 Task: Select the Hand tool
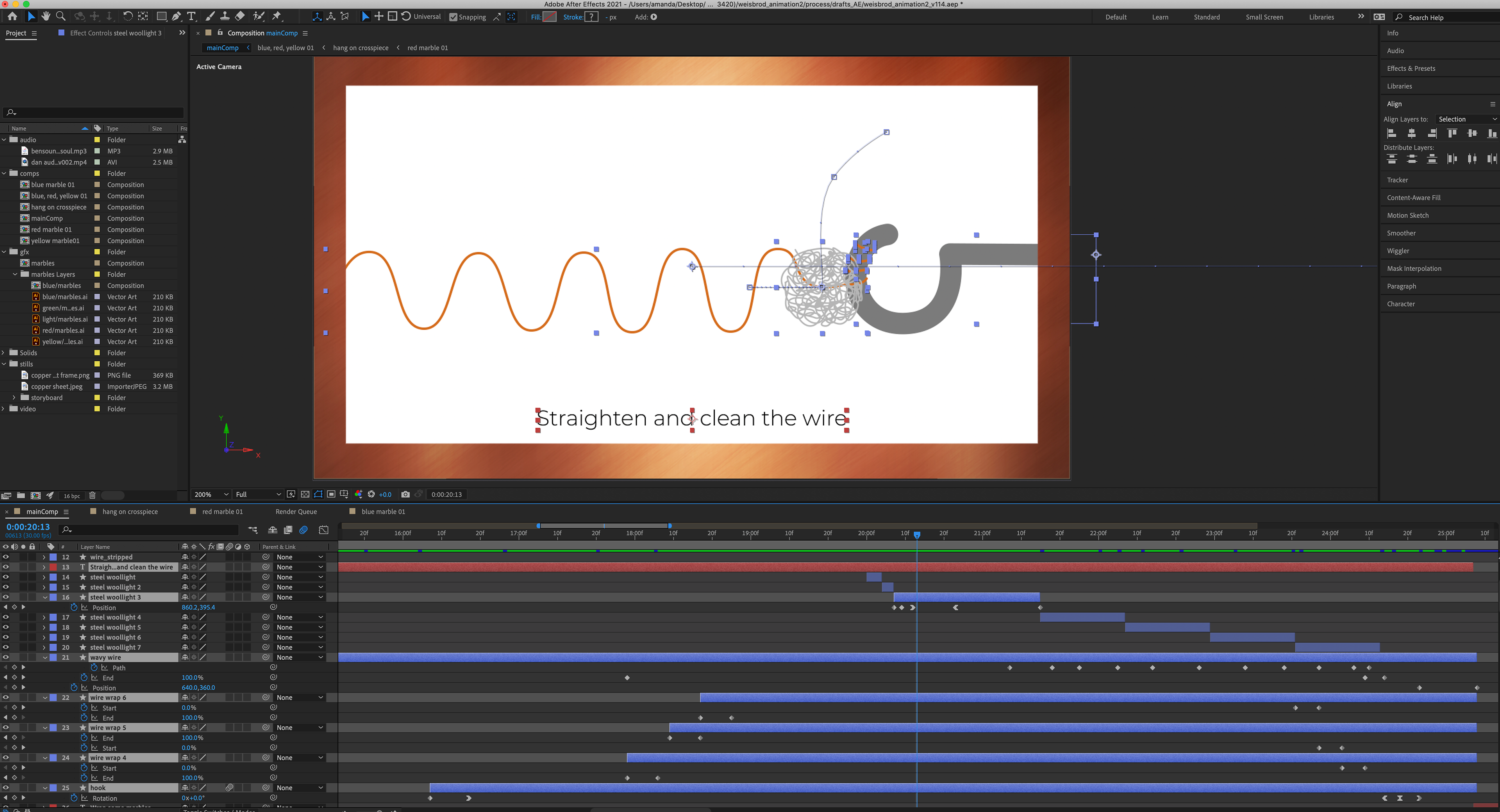pyautogui.click(x=45, y=16)
